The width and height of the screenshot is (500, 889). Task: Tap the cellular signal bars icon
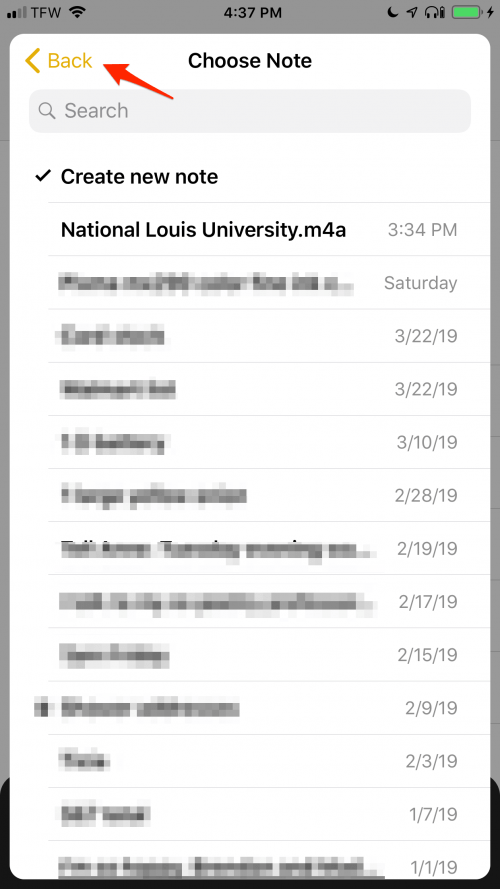[16, 12]
